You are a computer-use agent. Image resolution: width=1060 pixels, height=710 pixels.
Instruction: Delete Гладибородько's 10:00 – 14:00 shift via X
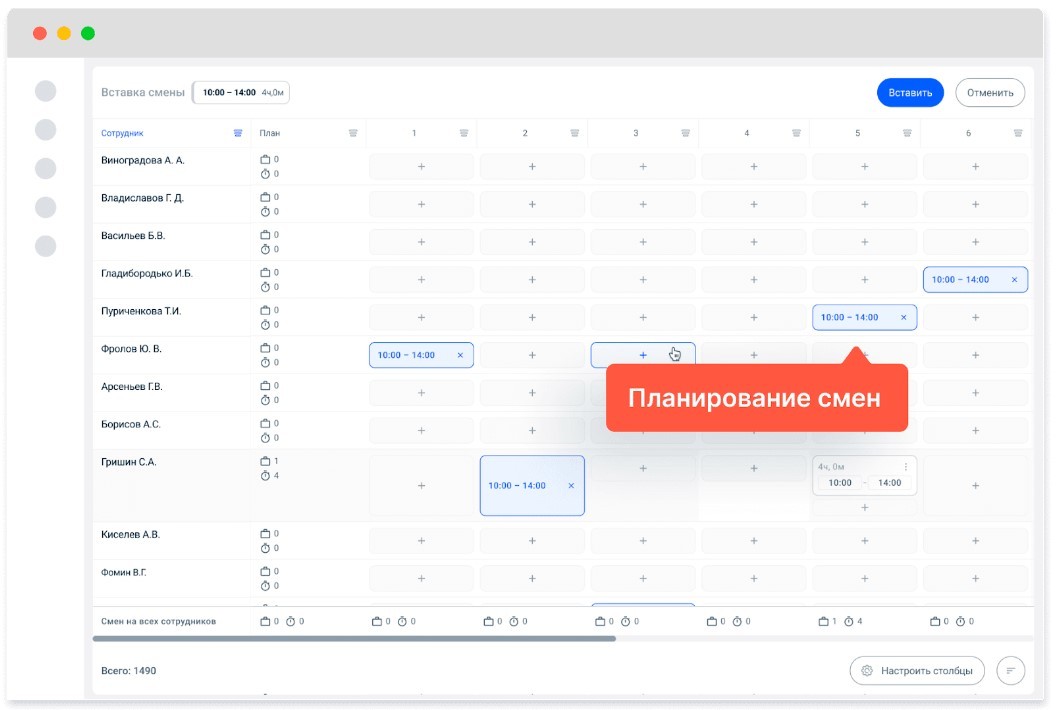[1014, 280]
